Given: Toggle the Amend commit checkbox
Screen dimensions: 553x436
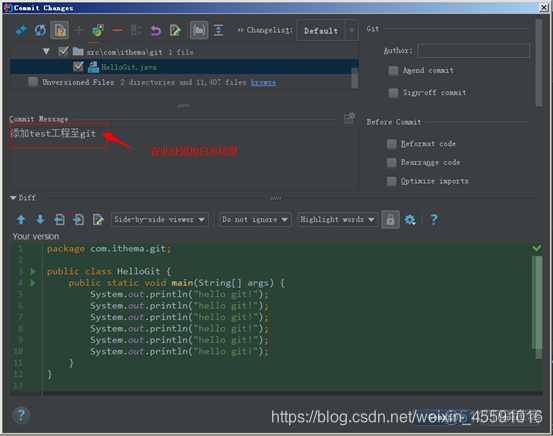Looking at the screenshot, I should (393, 71).
